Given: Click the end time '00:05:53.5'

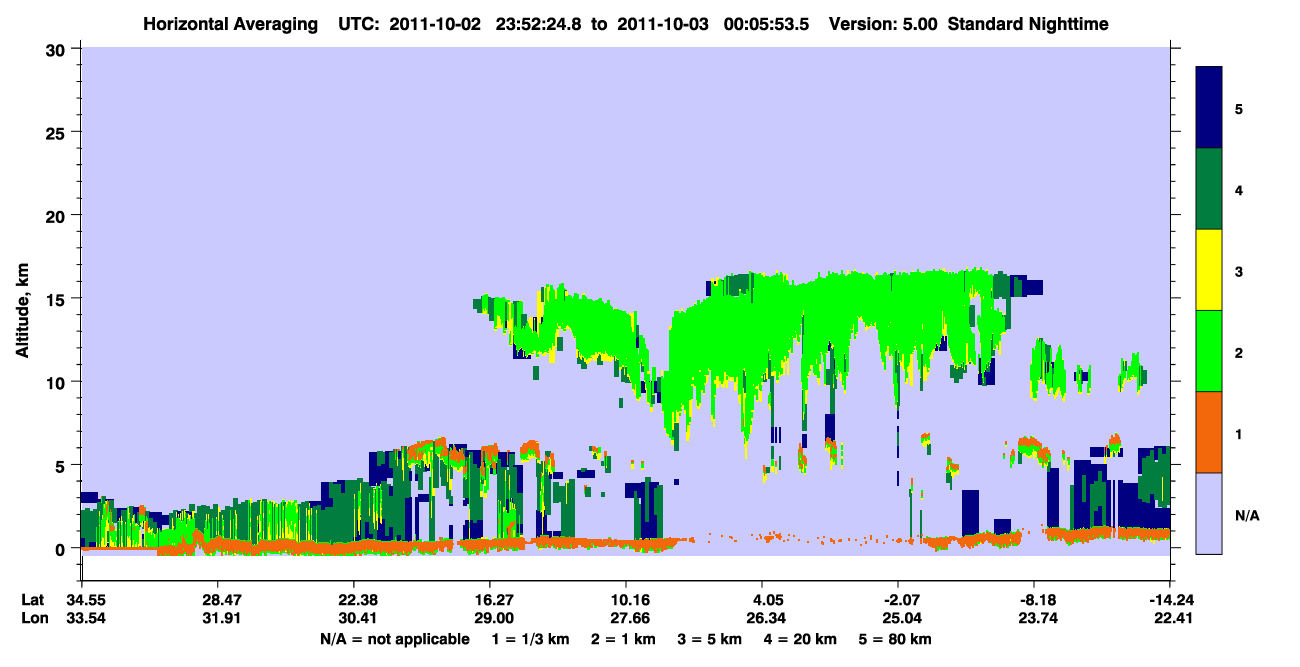Looking at the screenshot, I should click(768, 23).
